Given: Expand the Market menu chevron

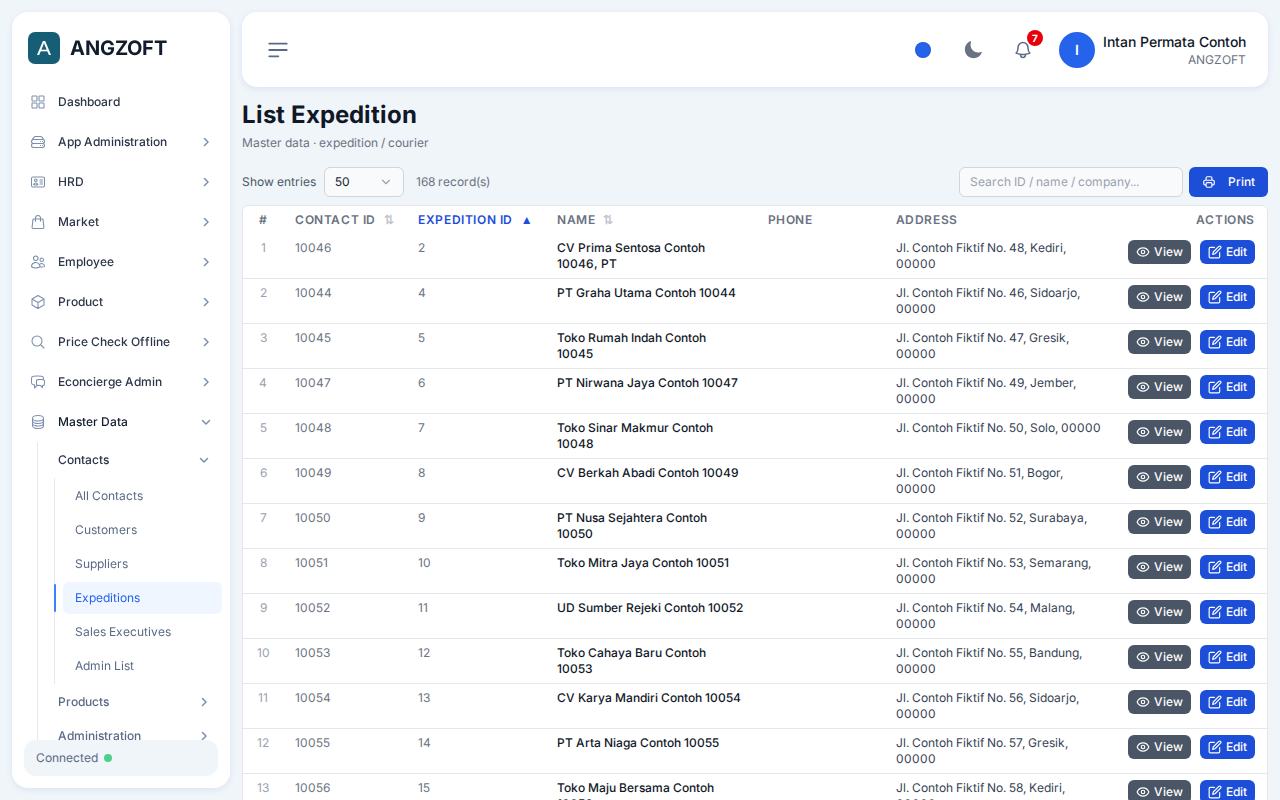Looking at the screenshot, I should [206, 222].
